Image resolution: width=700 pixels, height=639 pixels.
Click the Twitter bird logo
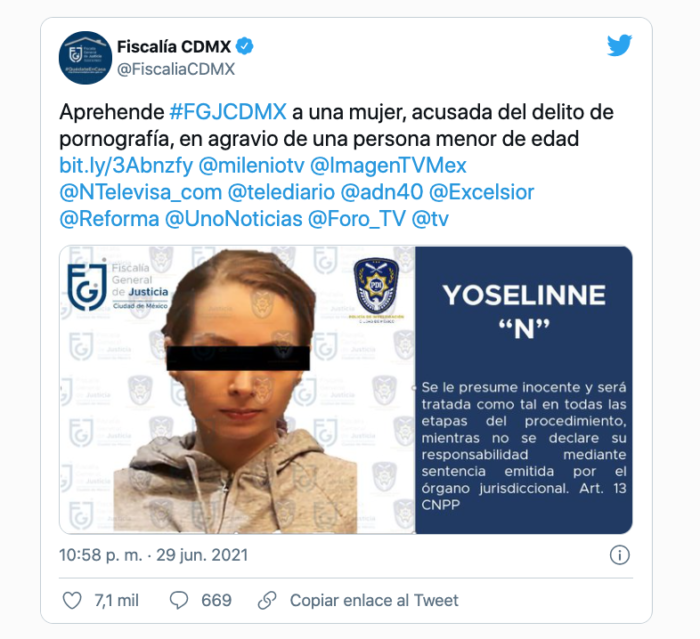coord(619,45)
